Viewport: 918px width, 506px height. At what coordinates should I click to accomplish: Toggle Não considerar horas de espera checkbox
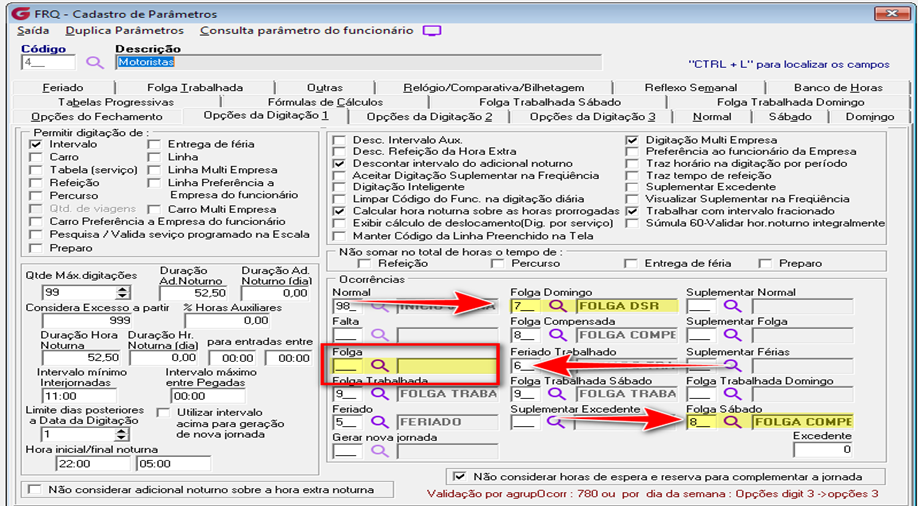pos(460,477)
